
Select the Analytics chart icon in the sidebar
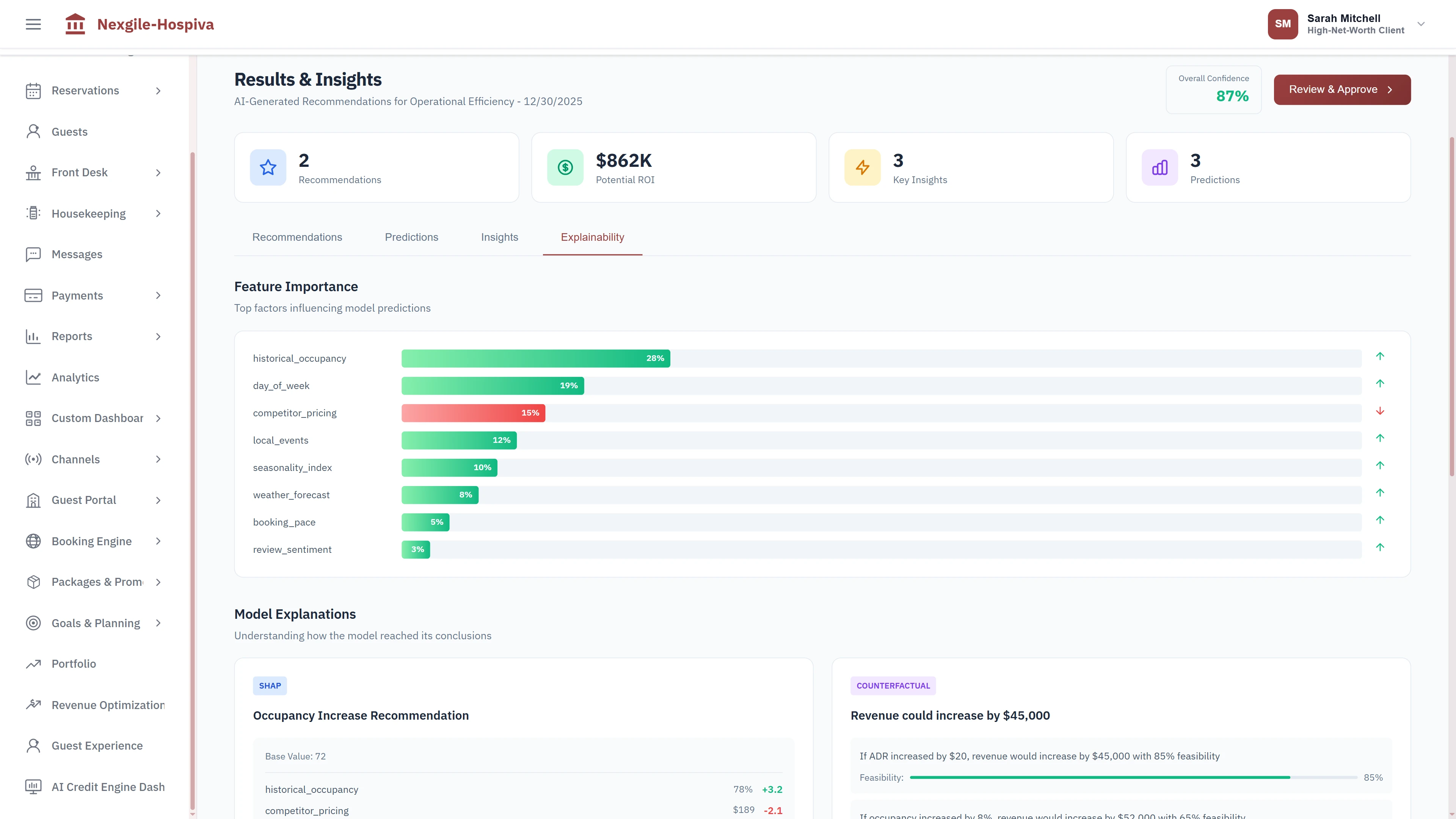click(x=33, y=377)
